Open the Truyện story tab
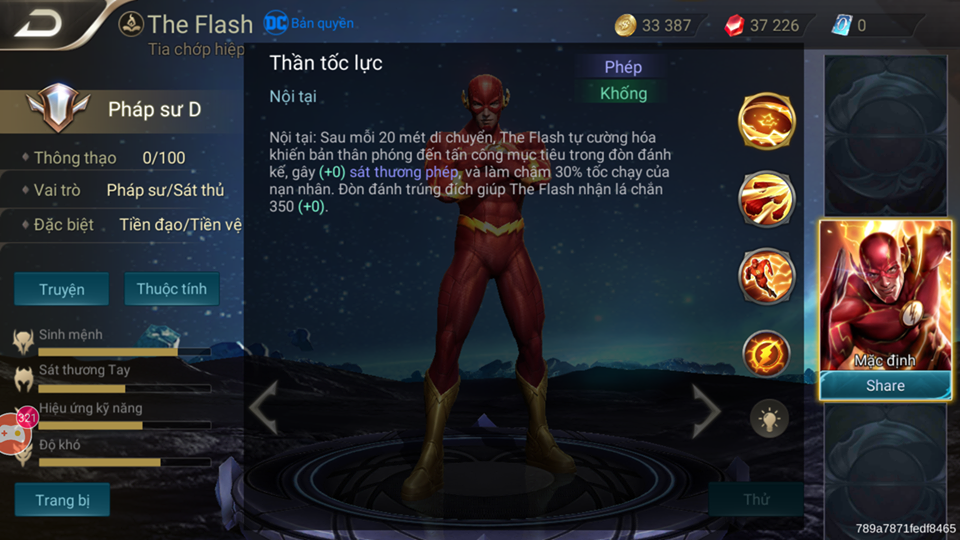This screenshot has height=540, width=960. (62, 289)
